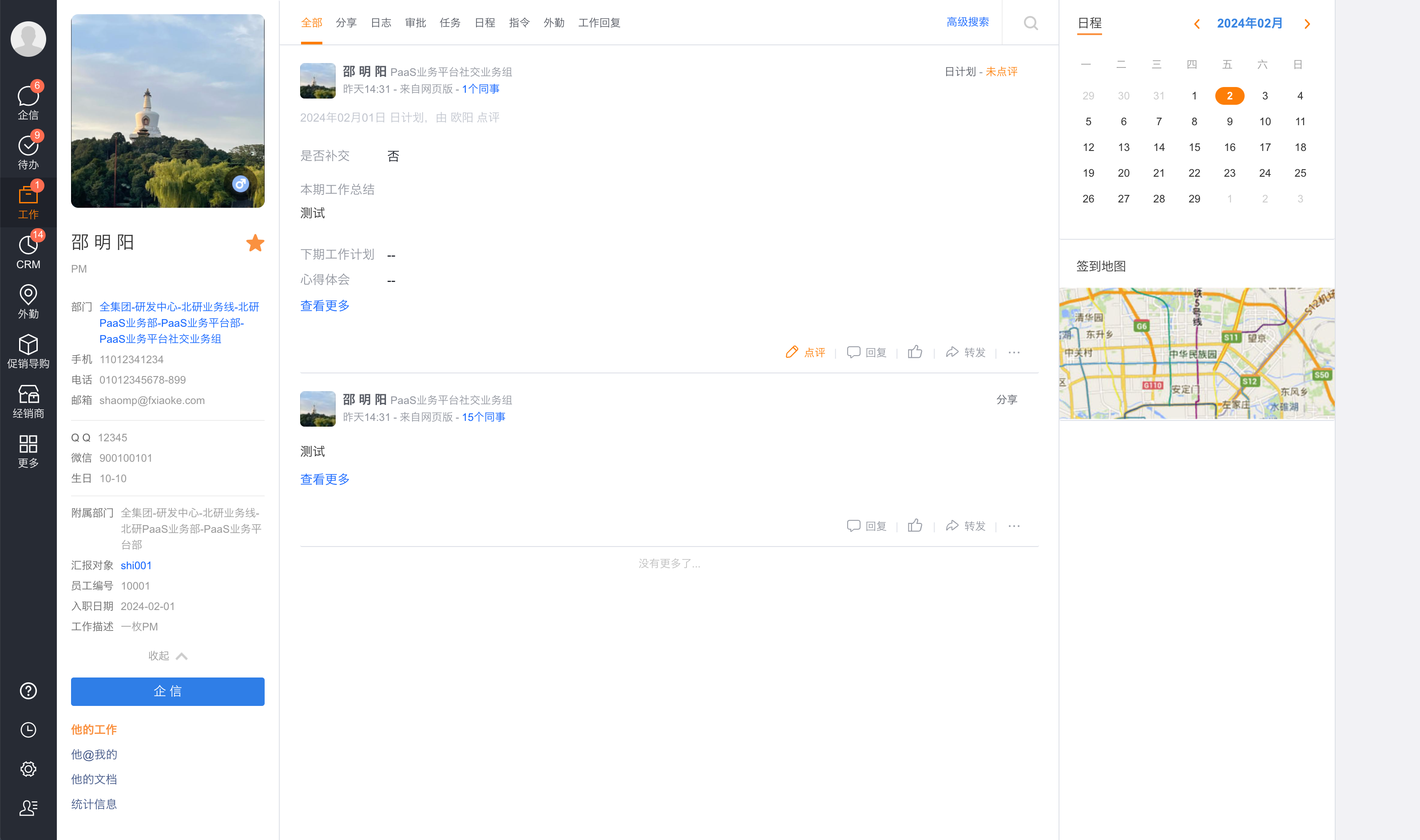The height and width of the screenshot is (840, 1420).
Task: Toggle the favorite star next to 邵明阳
Action: (x=255, y=243)
